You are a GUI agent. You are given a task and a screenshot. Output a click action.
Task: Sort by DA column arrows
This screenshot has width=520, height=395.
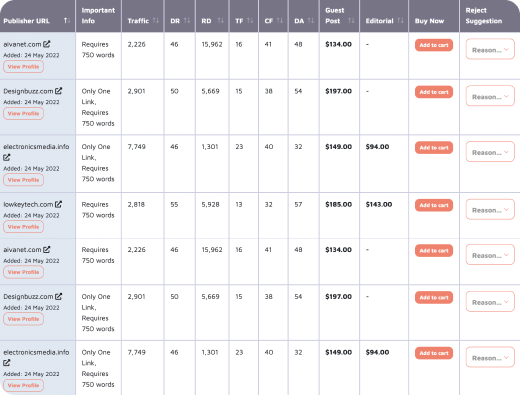pos(311,21)
